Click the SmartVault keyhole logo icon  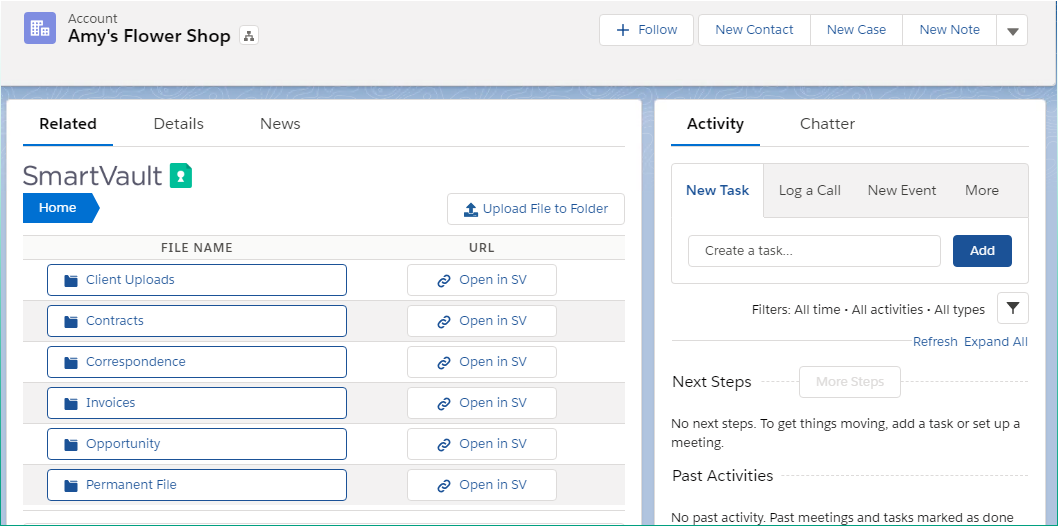(x=181, y=175)
